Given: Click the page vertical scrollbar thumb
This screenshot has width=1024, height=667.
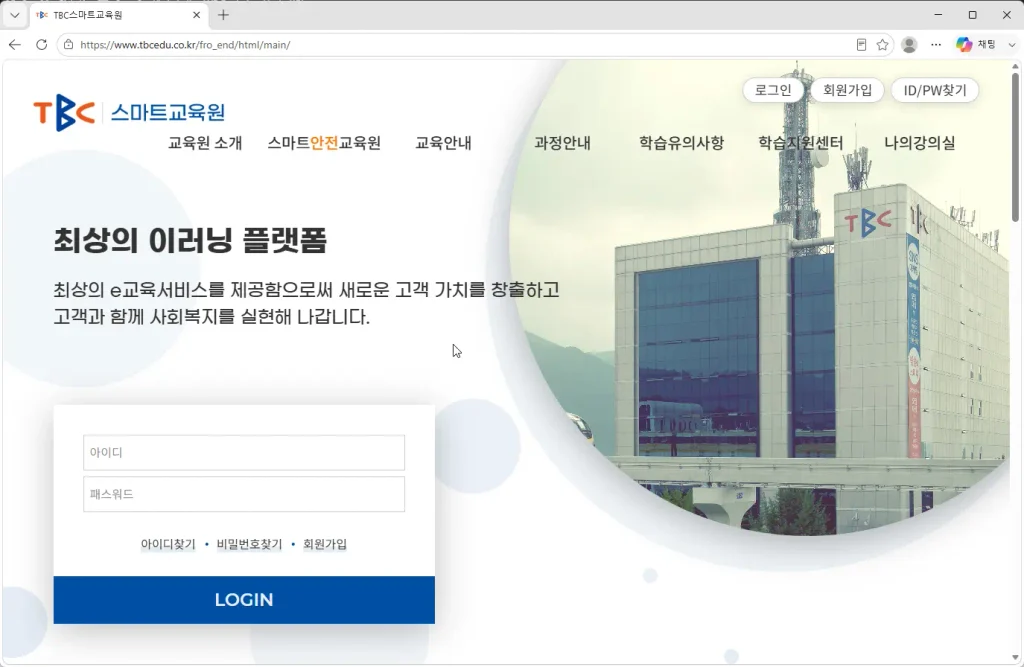Looking at the screenshot, I should coord(1015,147).
